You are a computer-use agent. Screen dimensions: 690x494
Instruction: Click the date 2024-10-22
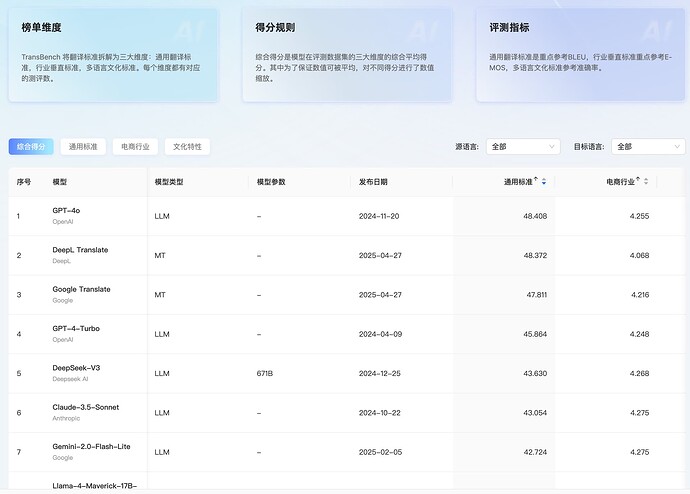click(x=380, y=413)
